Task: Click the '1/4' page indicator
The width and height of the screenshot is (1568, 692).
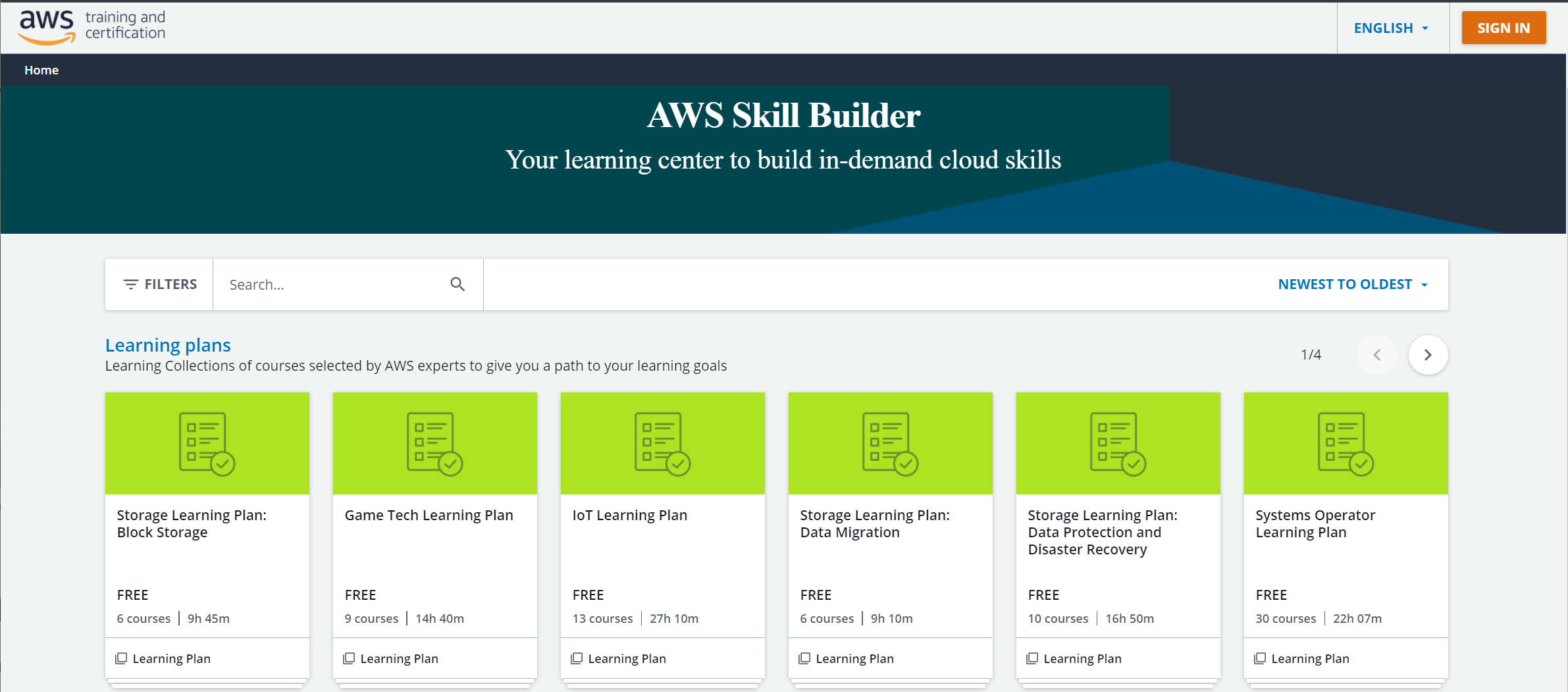Action: point(1311,355)
